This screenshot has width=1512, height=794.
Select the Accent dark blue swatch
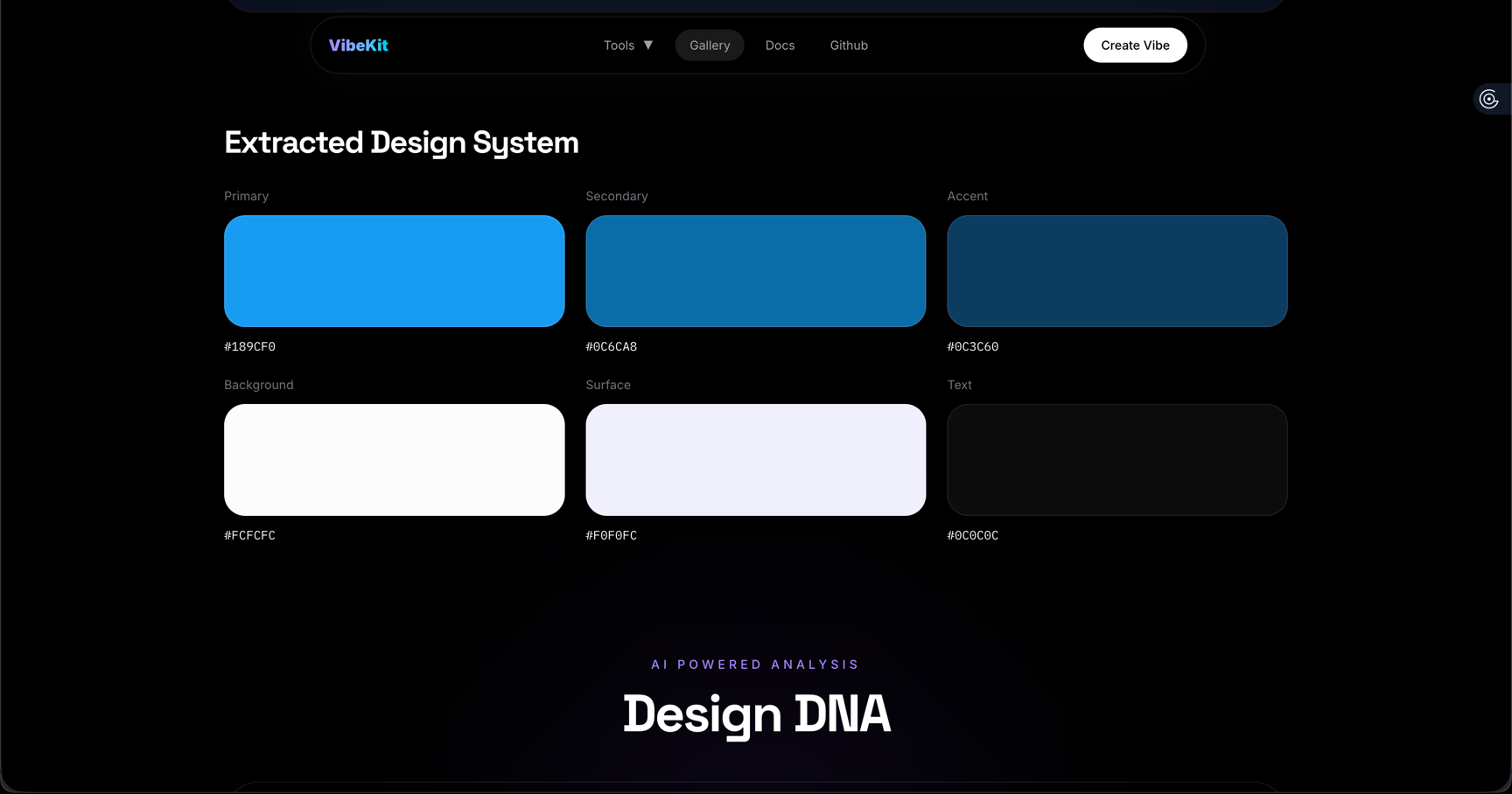pos(1116,271)
